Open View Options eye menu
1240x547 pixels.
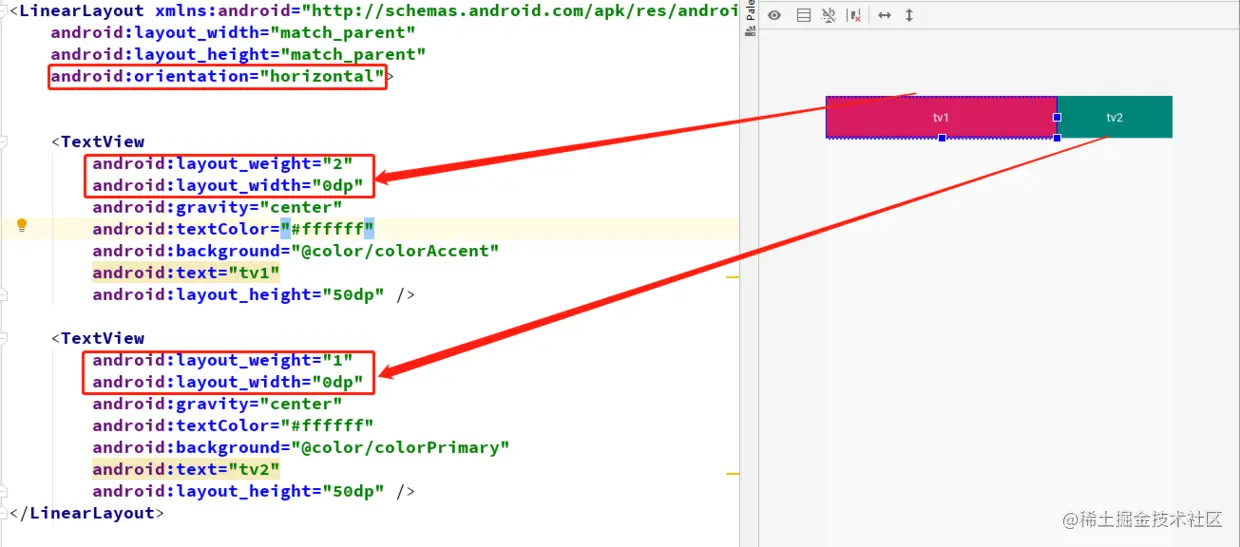pyautogui.click(x=774, y=16)
